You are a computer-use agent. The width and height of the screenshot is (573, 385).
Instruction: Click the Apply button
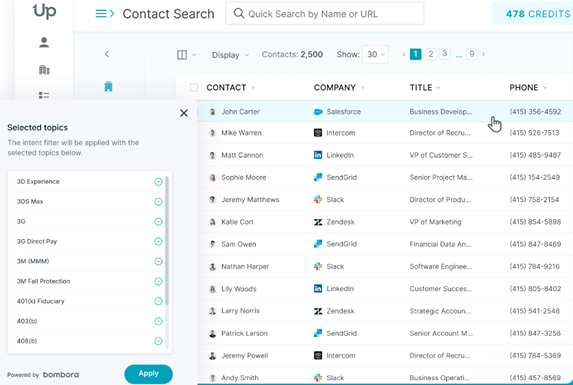148,374
